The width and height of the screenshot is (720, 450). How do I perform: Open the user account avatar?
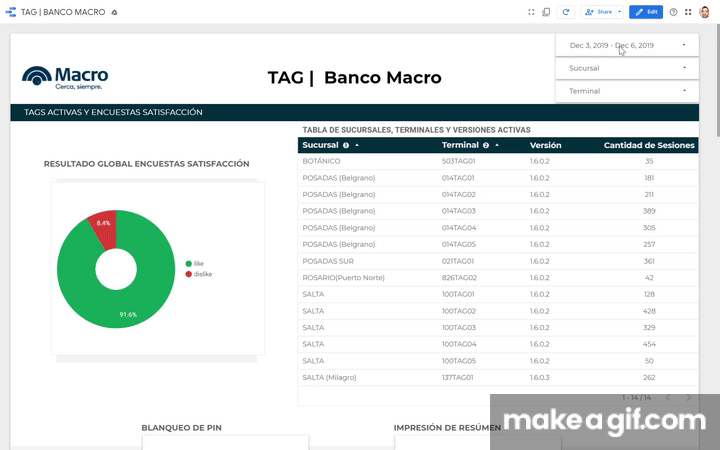coord(704,12)
